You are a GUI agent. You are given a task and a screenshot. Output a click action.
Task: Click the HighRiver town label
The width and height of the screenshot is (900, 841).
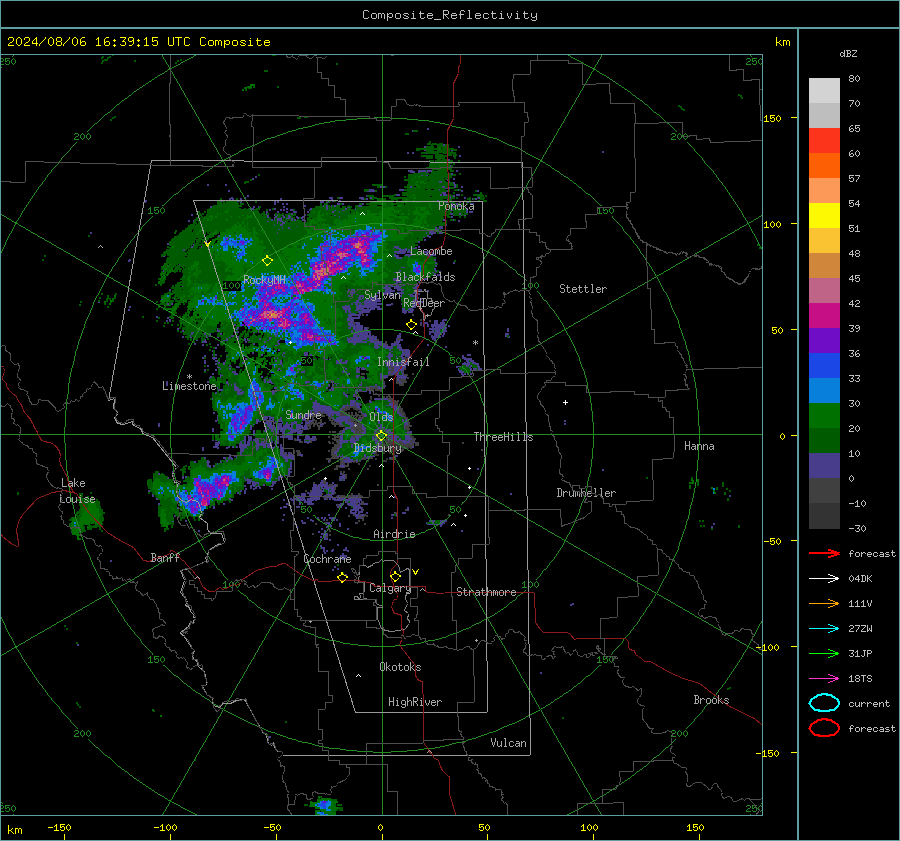[415, 702]
